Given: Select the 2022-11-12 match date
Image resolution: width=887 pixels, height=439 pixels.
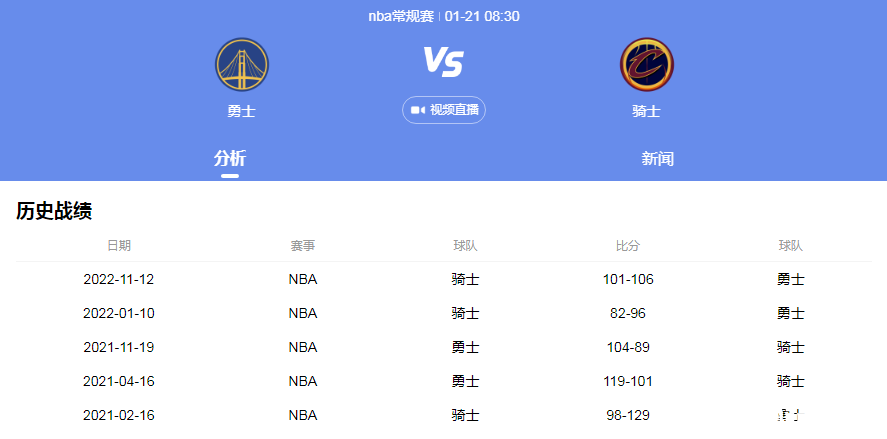Looking at the screenshot, I should tap(118, 279).
